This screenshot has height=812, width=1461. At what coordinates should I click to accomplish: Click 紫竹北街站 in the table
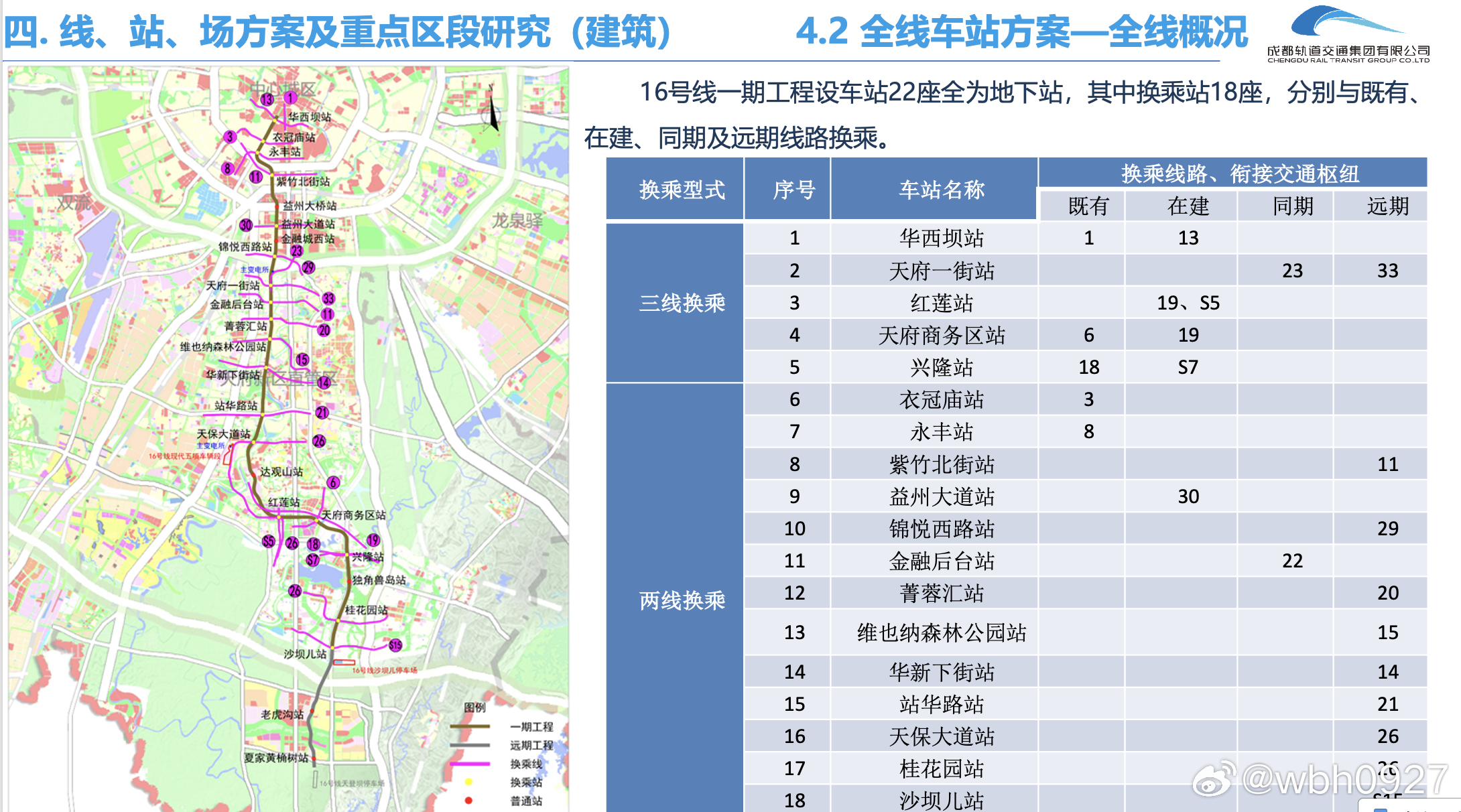click(942, 464)
